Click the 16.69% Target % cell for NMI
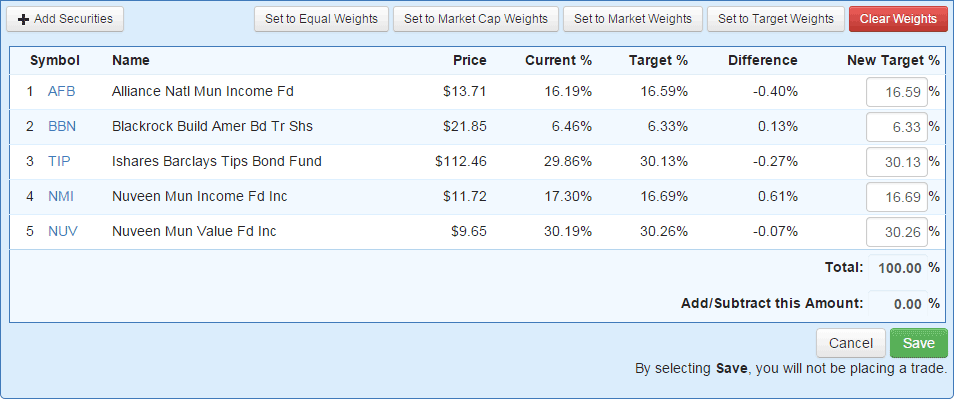This screenshot has height=399, width=954. point(664,196)
